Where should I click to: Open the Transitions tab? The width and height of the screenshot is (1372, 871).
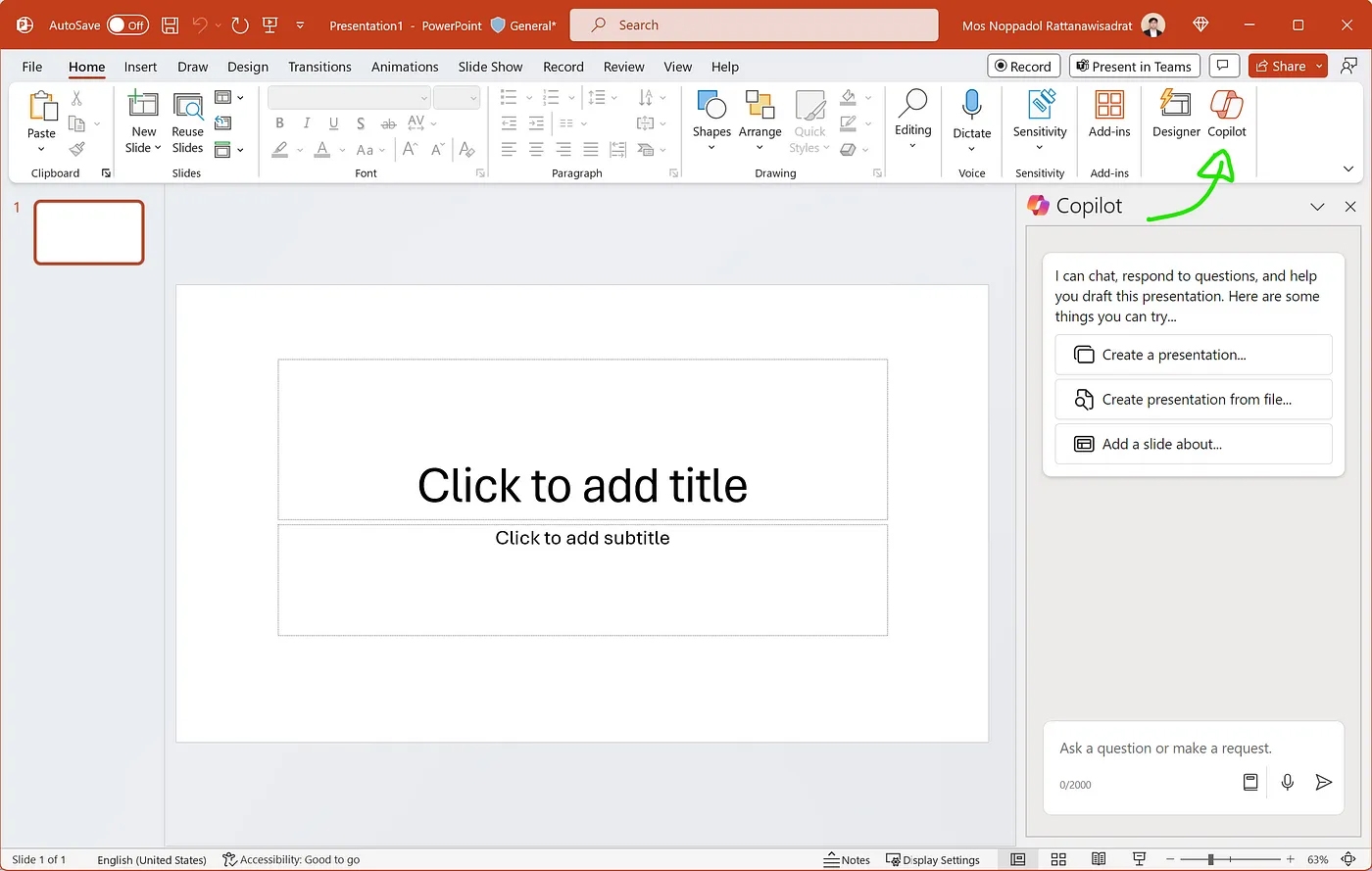coord(319,67)
